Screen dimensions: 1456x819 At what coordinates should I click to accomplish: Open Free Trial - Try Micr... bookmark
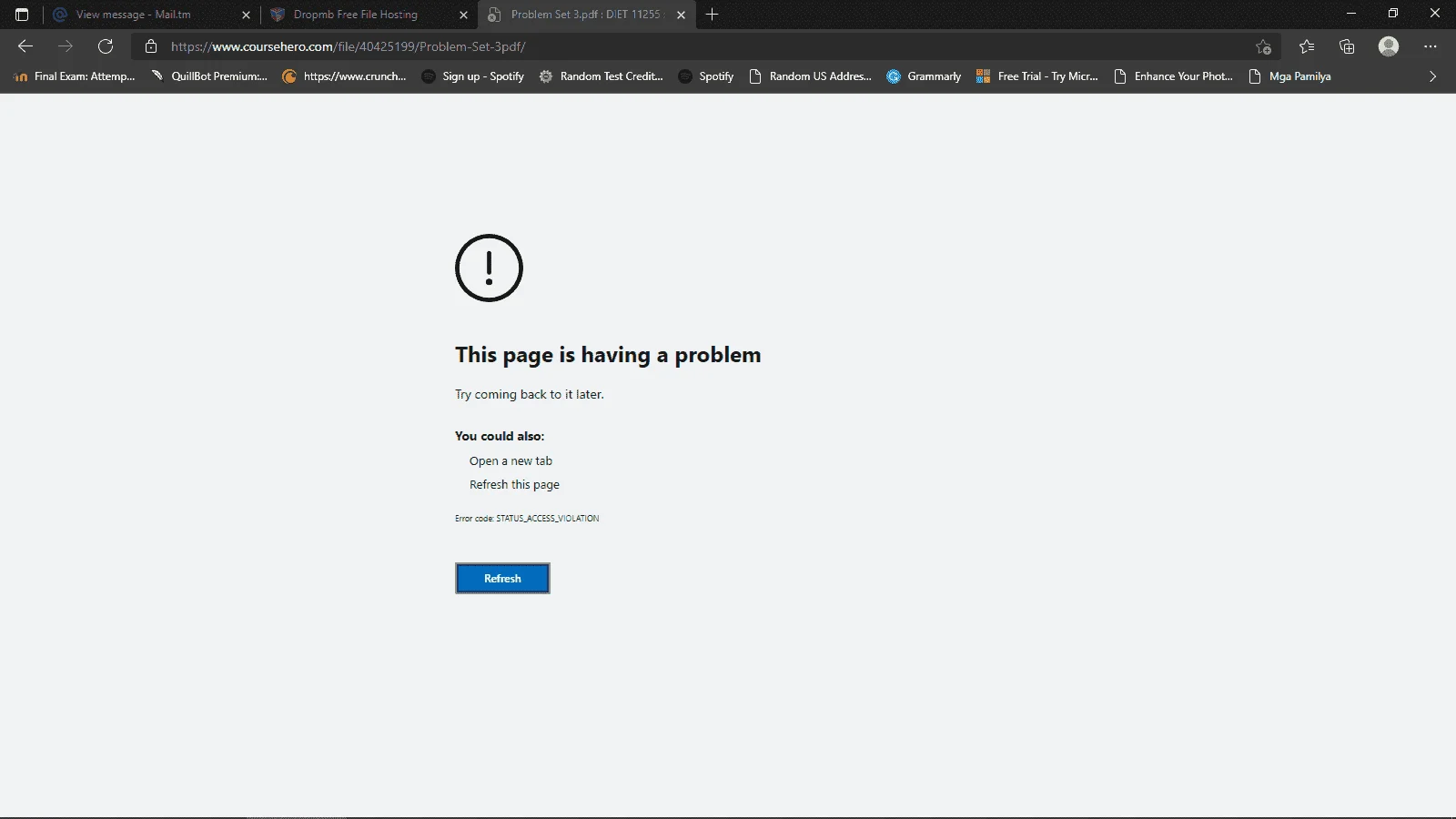[1036, 76]
